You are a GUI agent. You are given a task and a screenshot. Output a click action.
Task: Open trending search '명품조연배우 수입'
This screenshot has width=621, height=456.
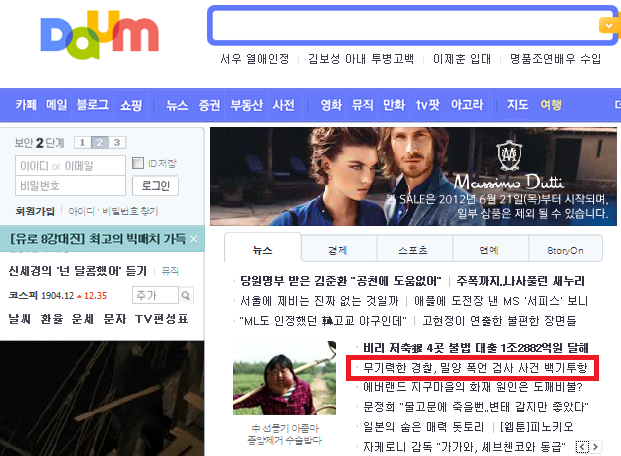click(555, 59)
